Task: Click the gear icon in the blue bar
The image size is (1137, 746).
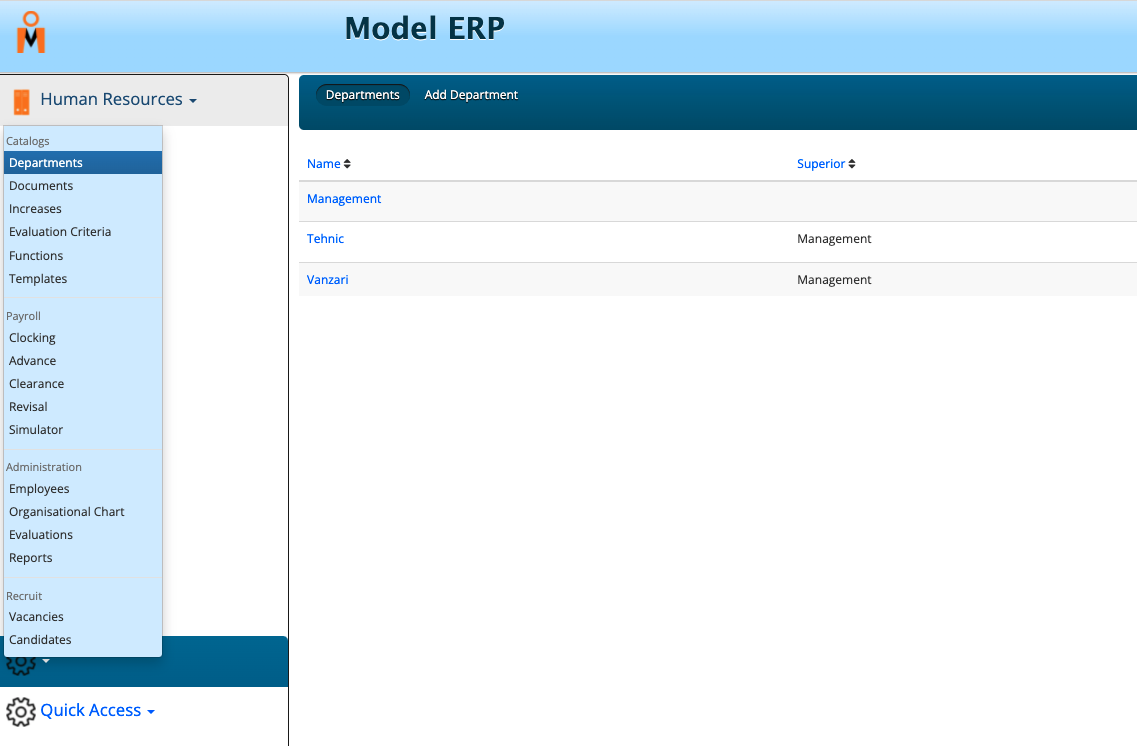Action: coord(20,664)
